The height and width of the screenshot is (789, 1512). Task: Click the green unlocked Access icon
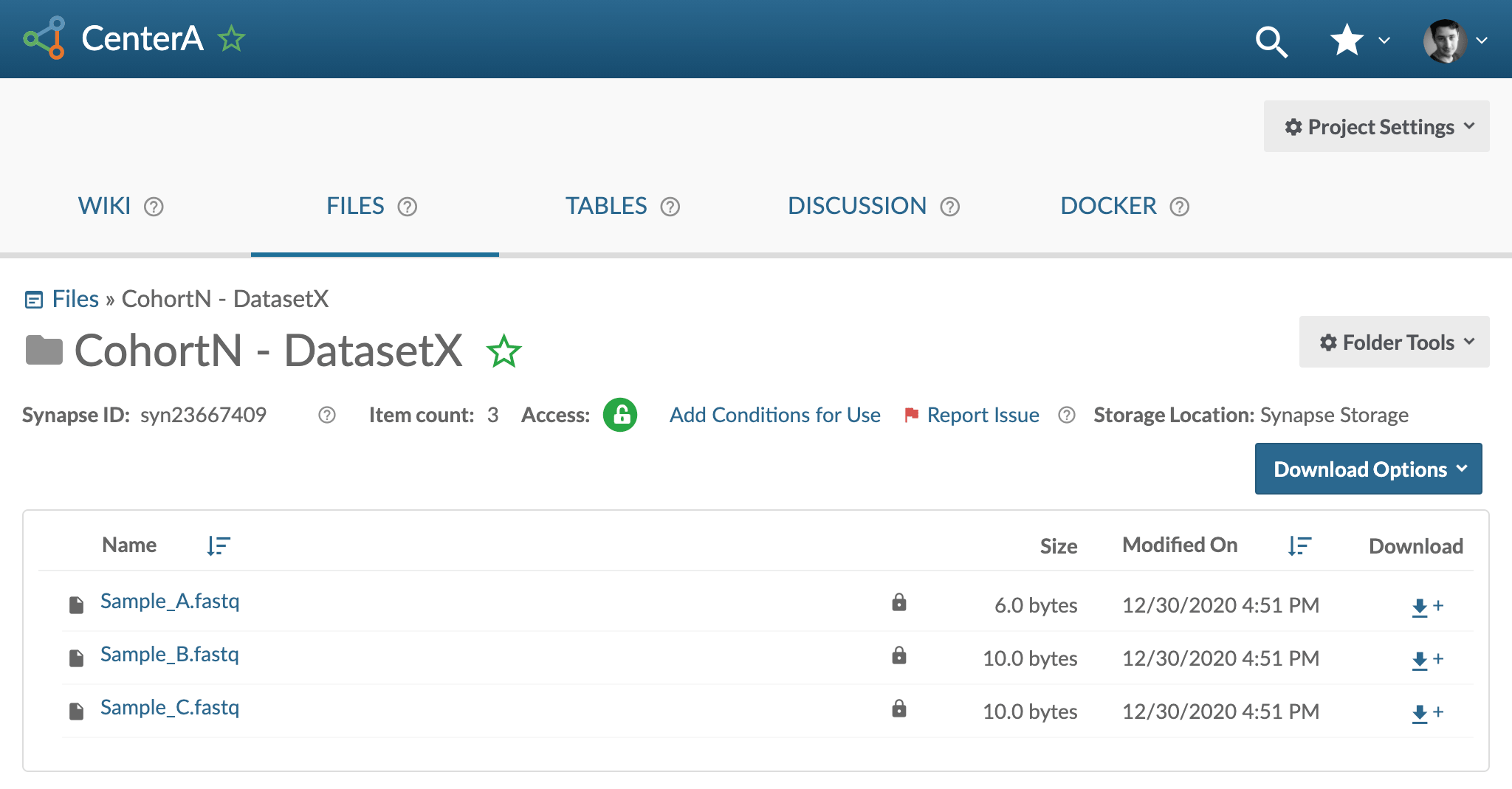pyautogui.click(x=619, y=415)
